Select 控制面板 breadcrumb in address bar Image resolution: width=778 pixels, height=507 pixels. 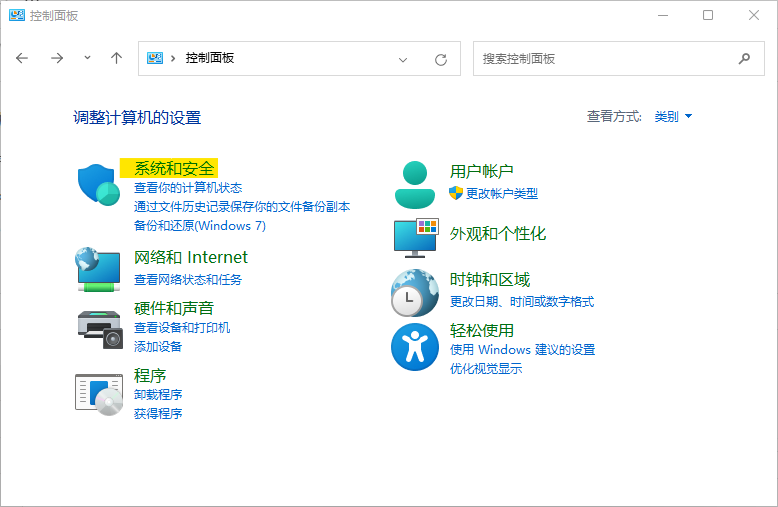point(210,58)
